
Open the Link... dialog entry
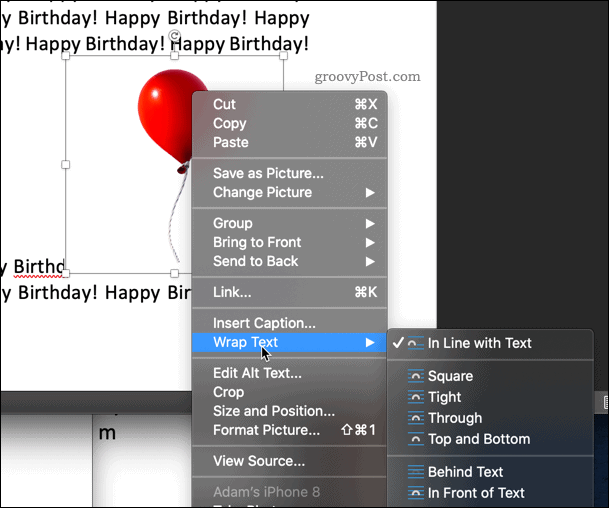click(289, 292)
